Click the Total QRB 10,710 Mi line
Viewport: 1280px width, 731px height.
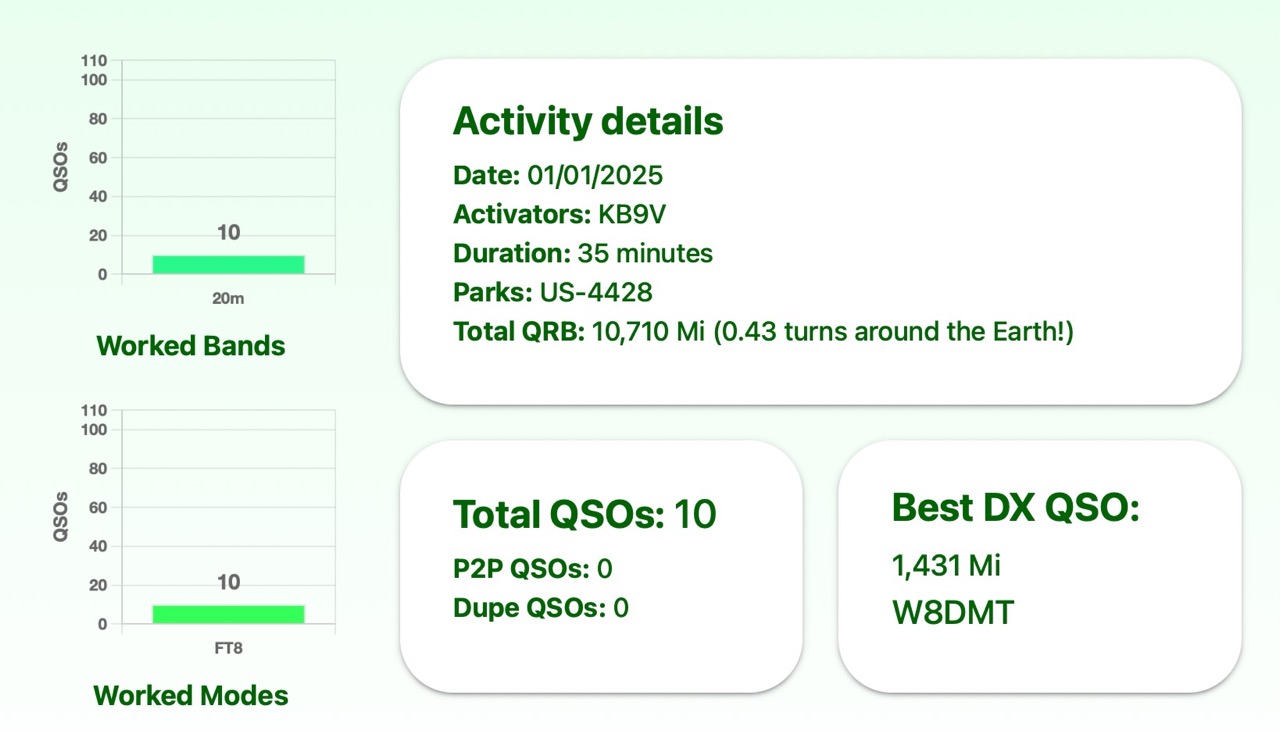tap(763, 331)
